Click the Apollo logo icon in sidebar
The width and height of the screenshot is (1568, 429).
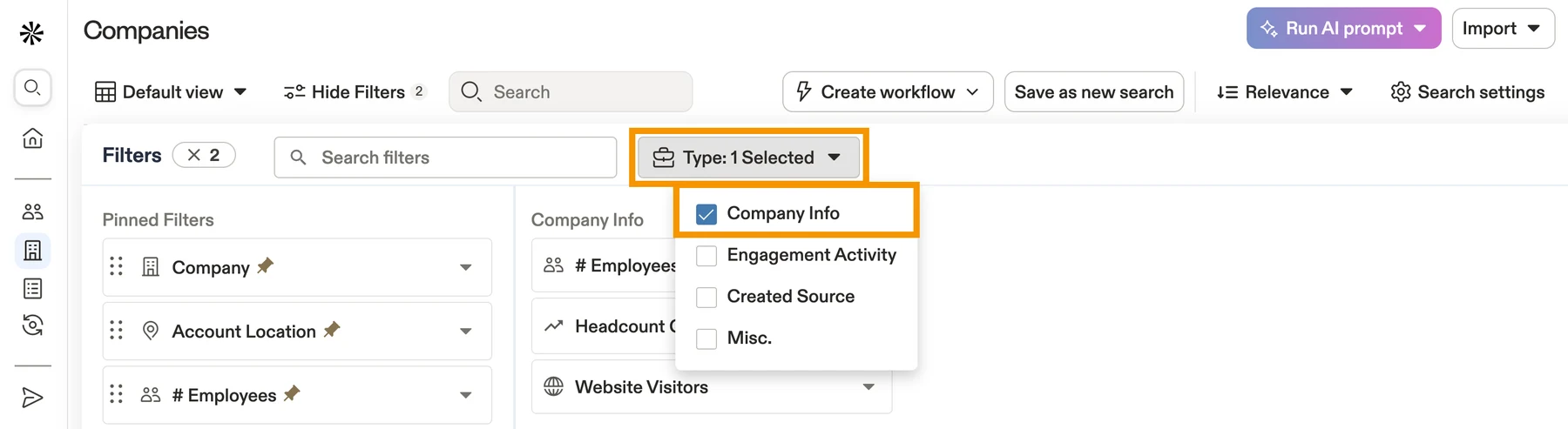(x=32, y=33)
